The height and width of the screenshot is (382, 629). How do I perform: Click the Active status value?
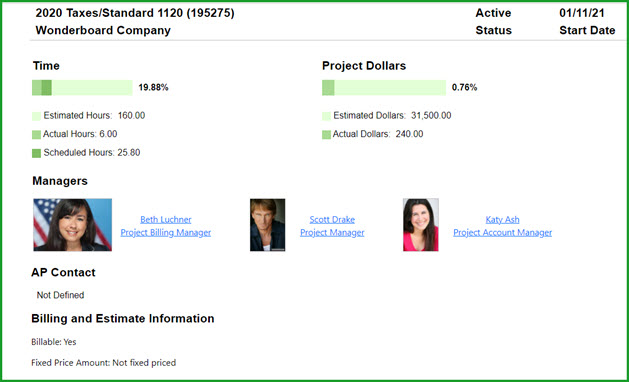coord(493,13)
